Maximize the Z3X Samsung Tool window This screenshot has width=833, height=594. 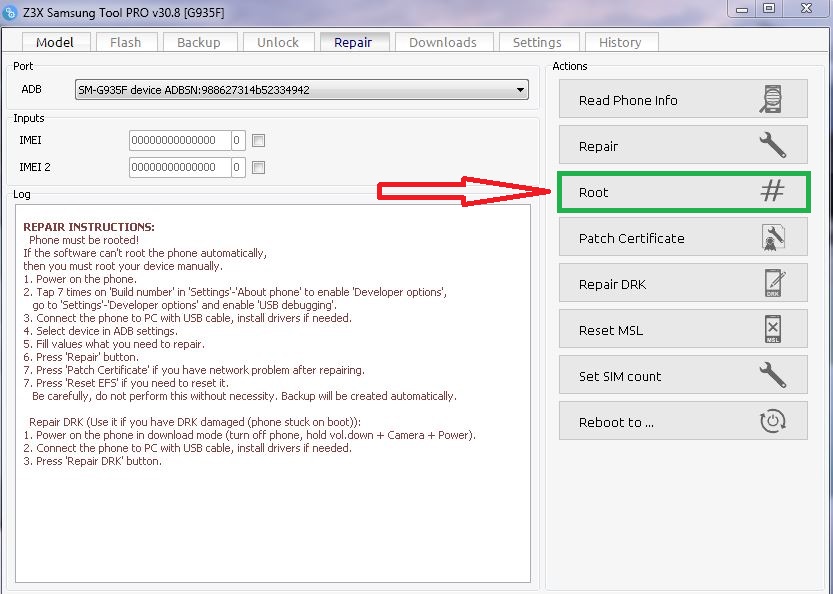(769, 9)
